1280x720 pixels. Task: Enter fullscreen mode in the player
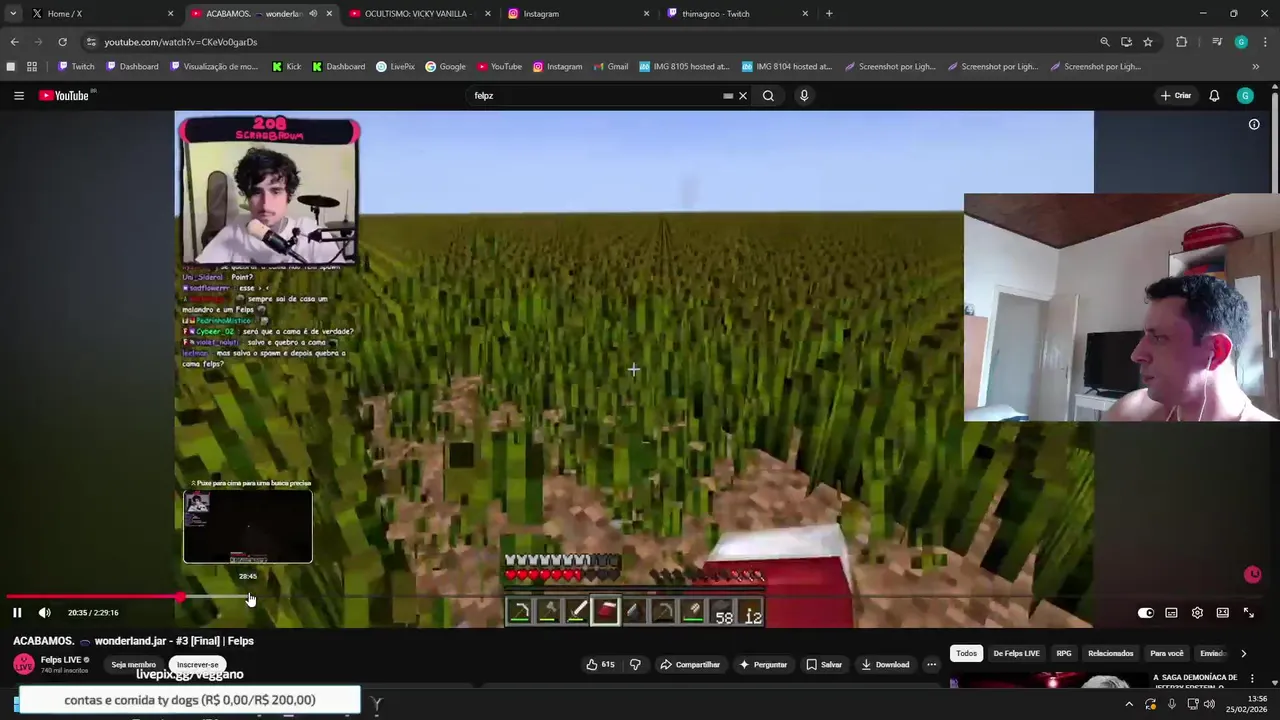click(x=1248, y=613)
